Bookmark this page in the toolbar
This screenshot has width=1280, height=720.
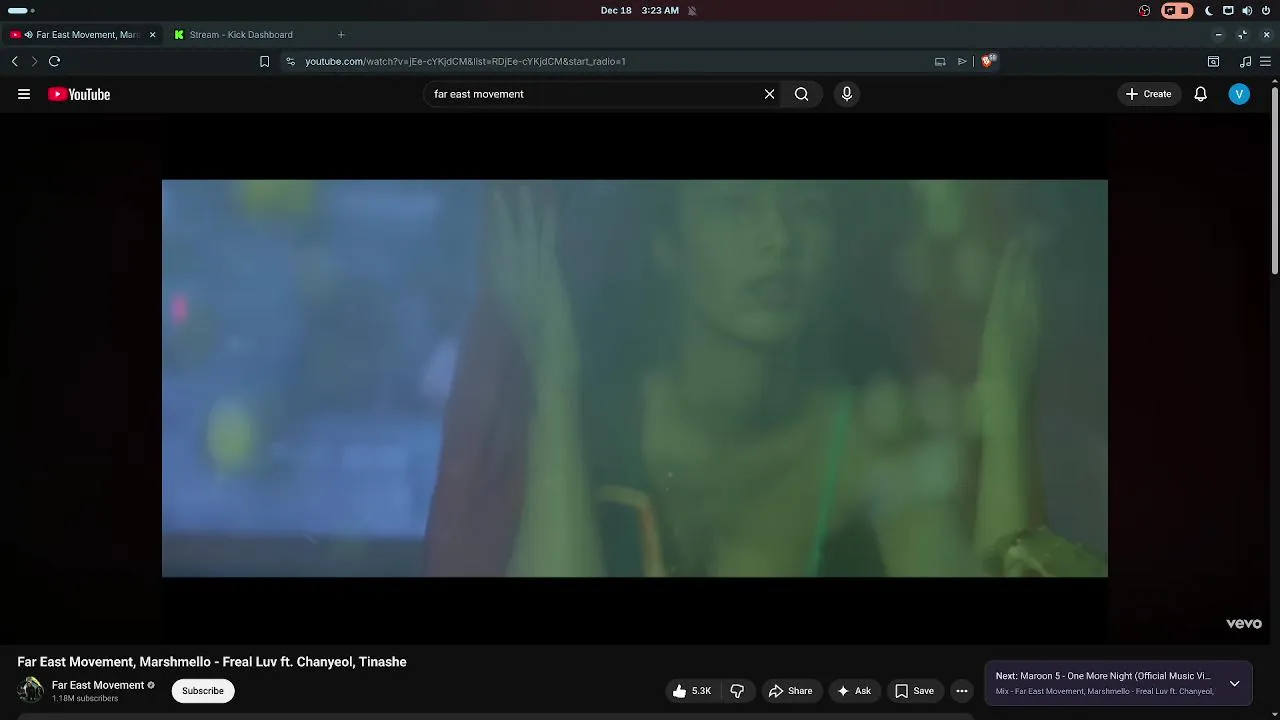tap(264, 61)
